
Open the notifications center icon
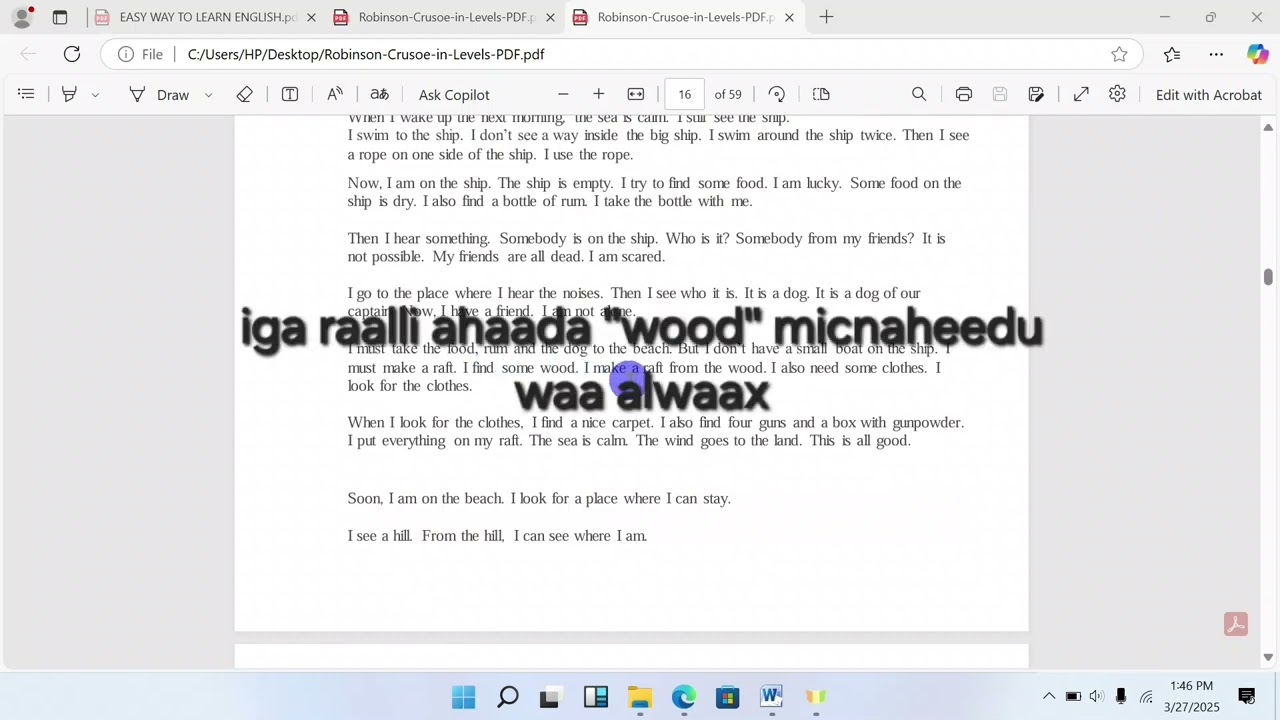[x=1247, y=697]
